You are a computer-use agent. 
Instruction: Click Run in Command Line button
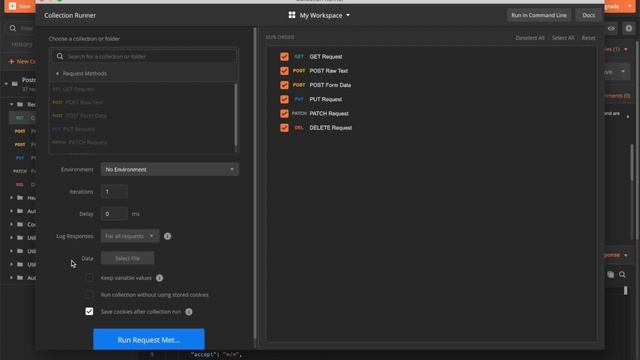(x=539, y=15)
